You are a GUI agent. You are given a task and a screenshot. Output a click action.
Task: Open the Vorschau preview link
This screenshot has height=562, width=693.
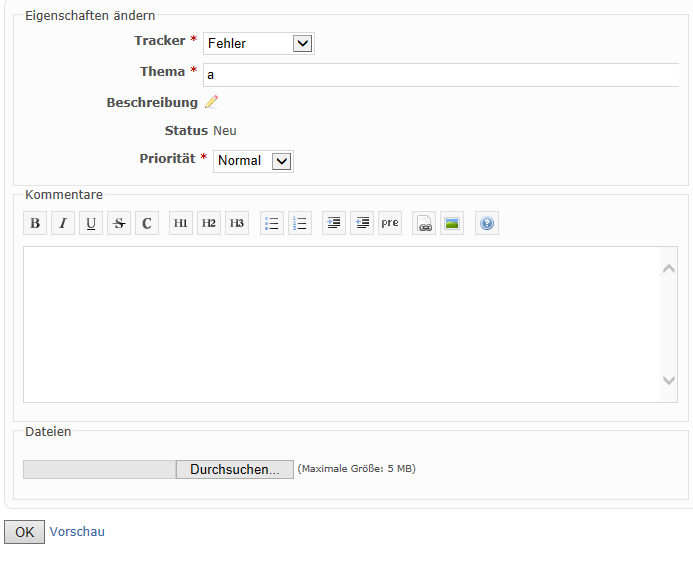pos(77,532)
